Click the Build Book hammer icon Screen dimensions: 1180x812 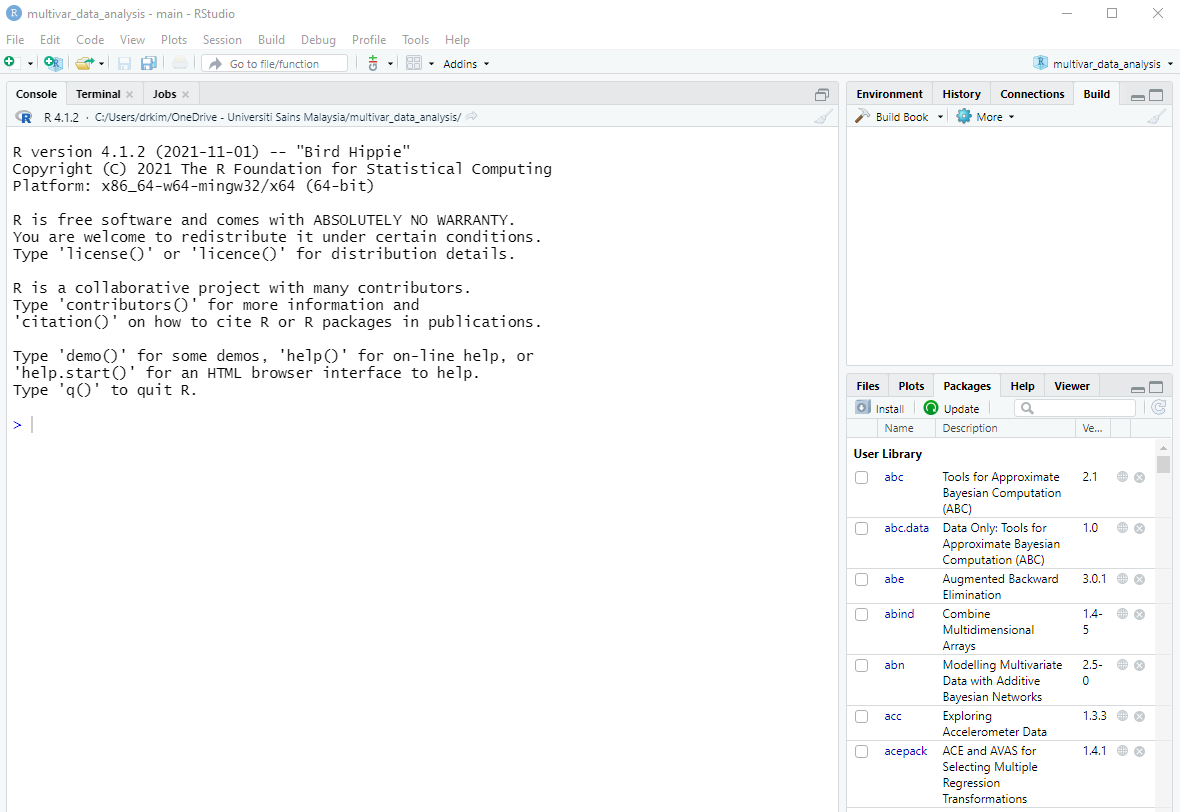[863, 117]
